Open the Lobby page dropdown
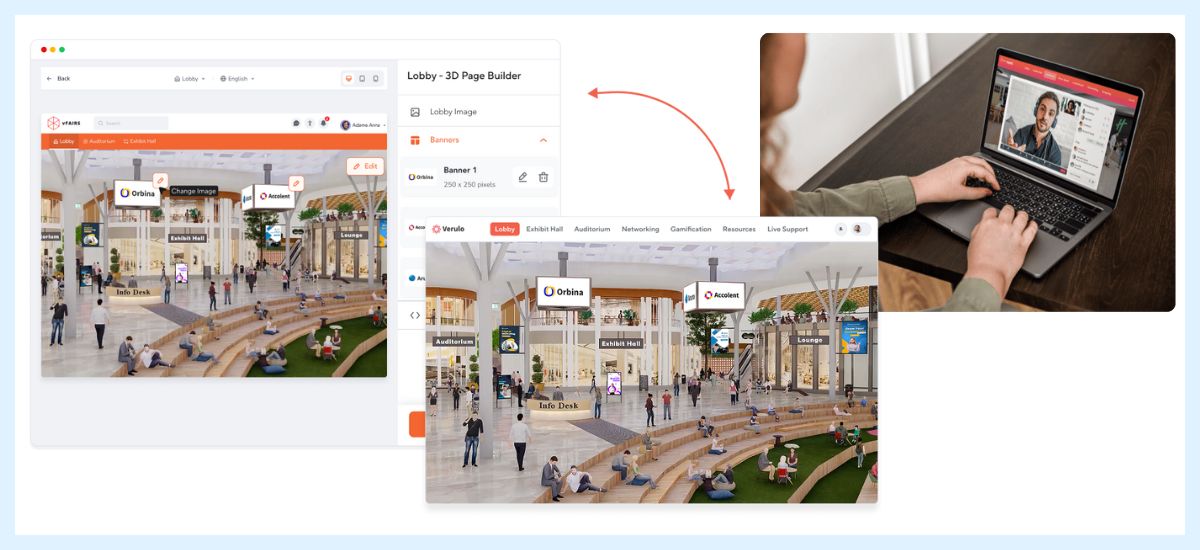 tap(189, 78)
